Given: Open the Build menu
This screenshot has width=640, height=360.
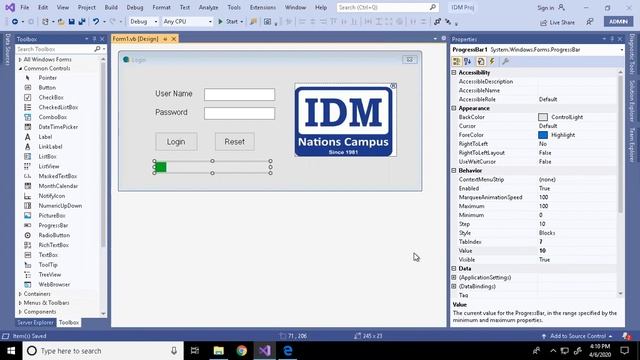Looking at the screenshot, I should pos(111,7).
